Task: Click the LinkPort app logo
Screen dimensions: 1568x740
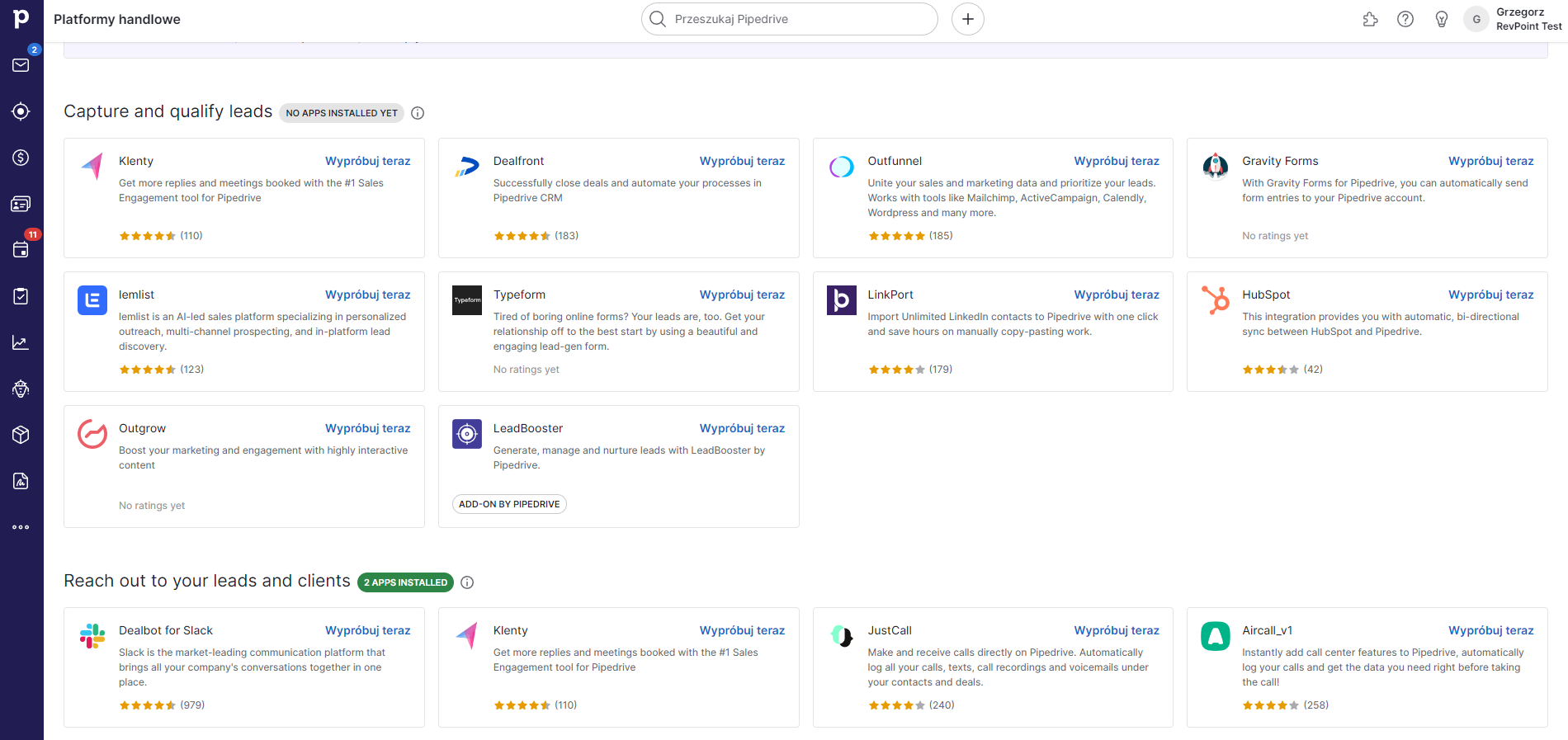Action: [841, 300]
